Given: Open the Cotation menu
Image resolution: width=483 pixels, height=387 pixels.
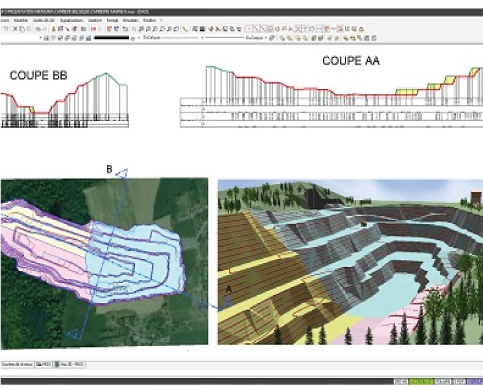Looking at the screenshot, I should pos(95,20).
